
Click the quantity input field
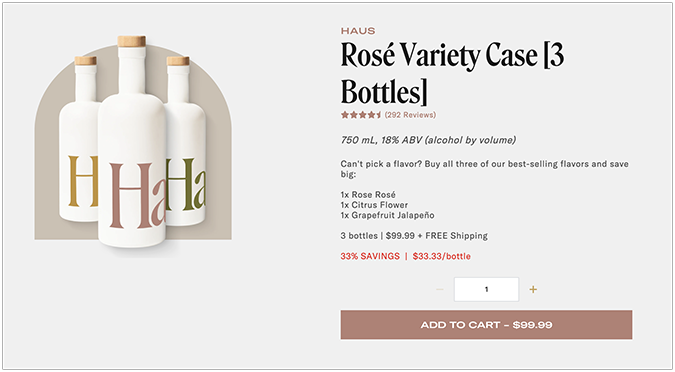coord(486,289)
